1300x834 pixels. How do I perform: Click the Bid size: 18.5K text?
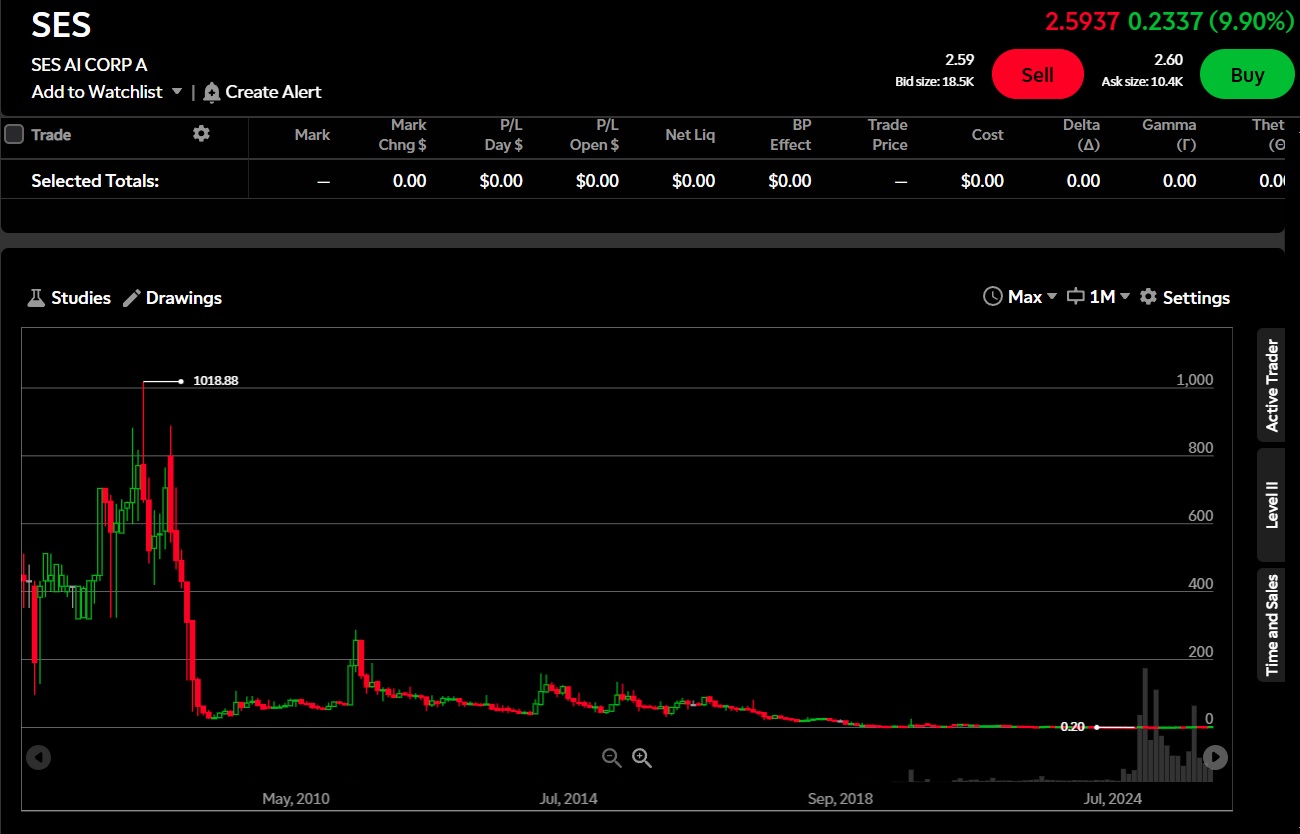click(x=934, y=82)
